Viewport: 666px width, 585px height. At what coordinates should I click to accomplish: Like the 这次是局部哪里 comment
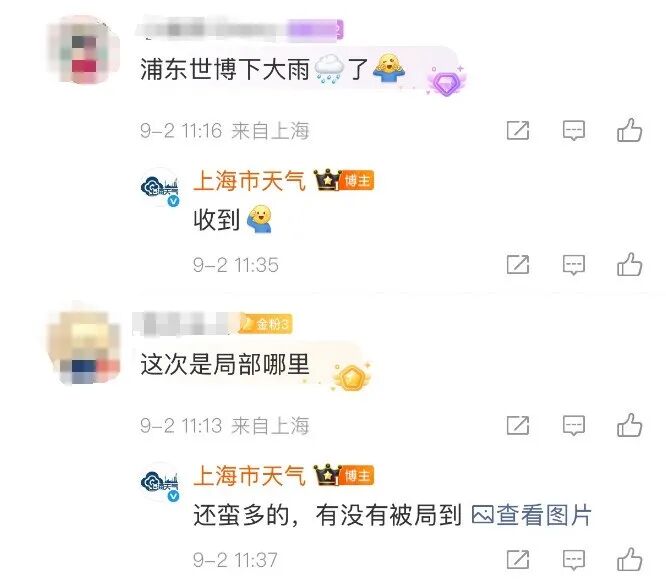[x=629, y=425]
